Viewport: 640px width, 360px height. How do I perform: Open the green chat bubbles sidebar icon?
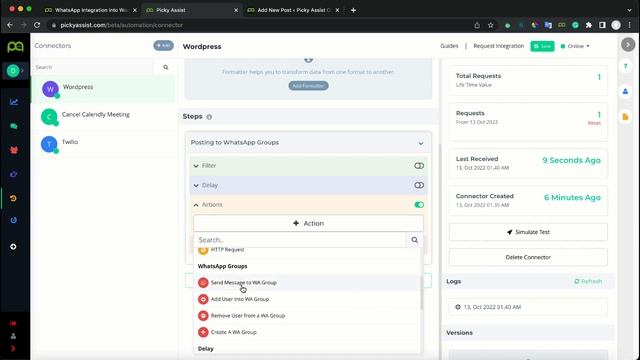pos(14,126)
